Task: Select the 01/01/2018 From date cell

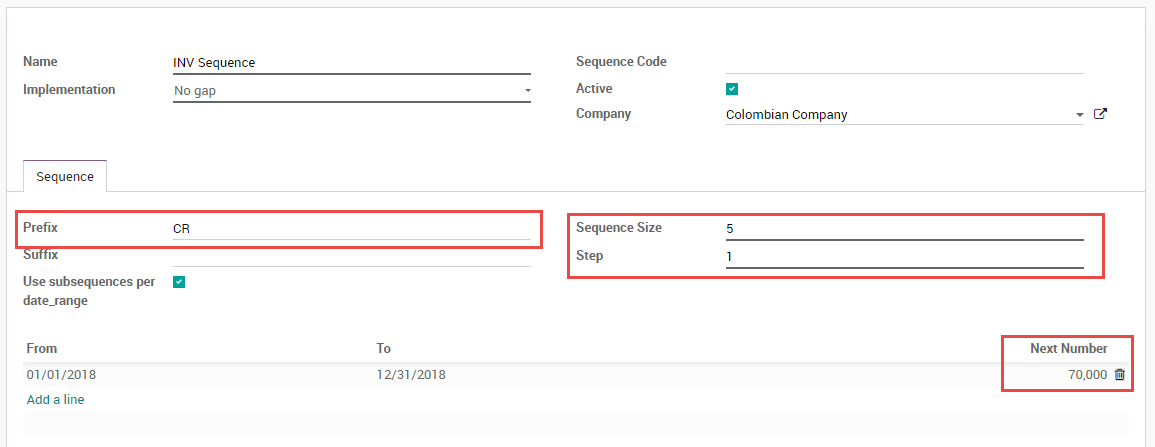Action: point(62,375)
